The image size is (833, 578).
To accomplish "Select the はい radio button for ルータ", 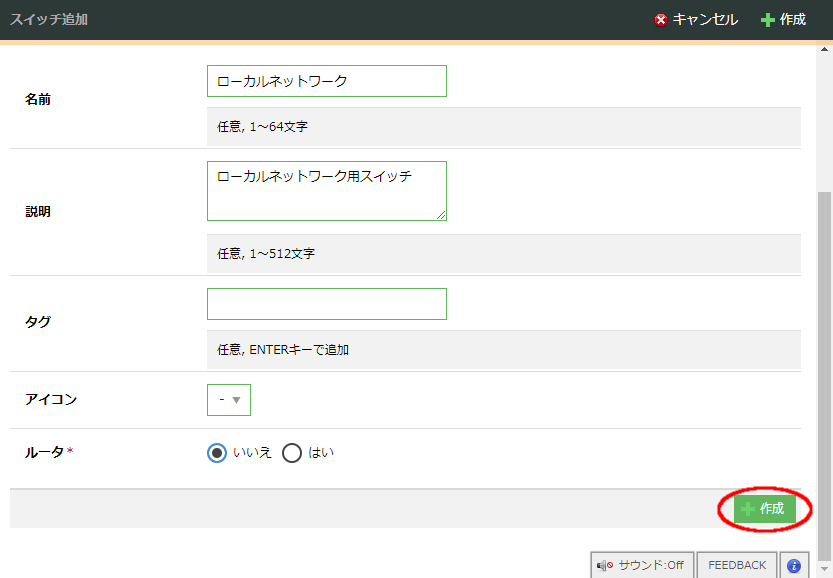I will click(292, 453).
